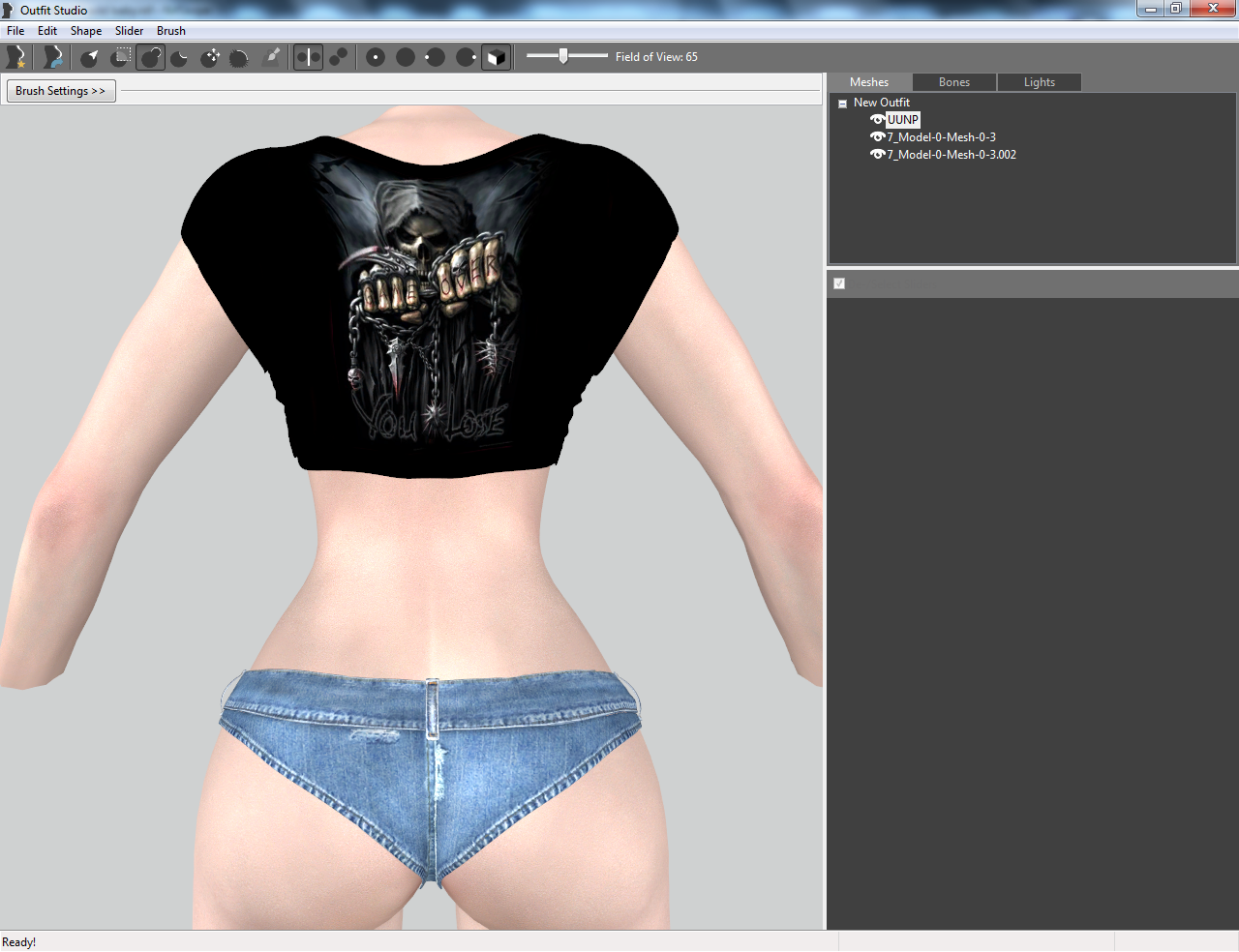Click the Ready! status bar text
Image resolution: width=1239 pixels, height=952 pixels.
click(19, 942)
